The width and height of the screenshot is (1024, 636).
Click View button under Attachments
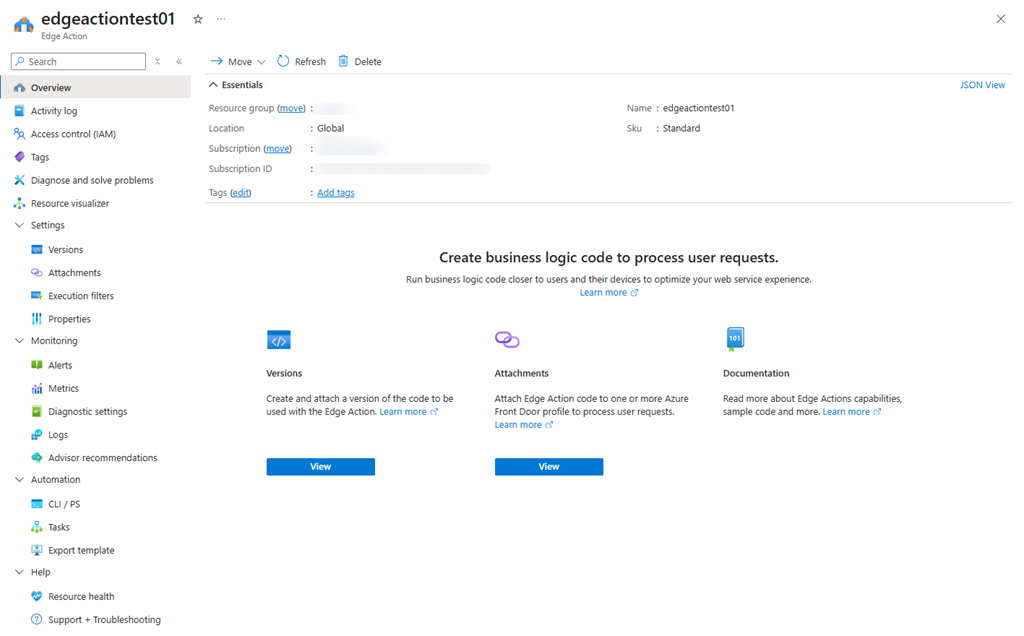pyautogui.click(x=549, y=467)
